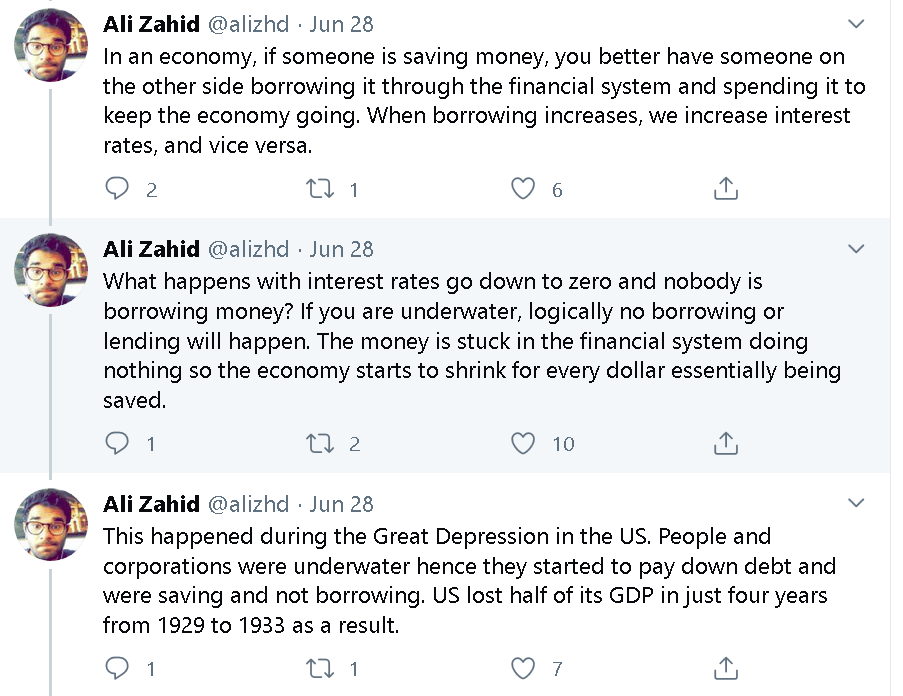Like the tweet with 6 likes

tap(523, 189)
